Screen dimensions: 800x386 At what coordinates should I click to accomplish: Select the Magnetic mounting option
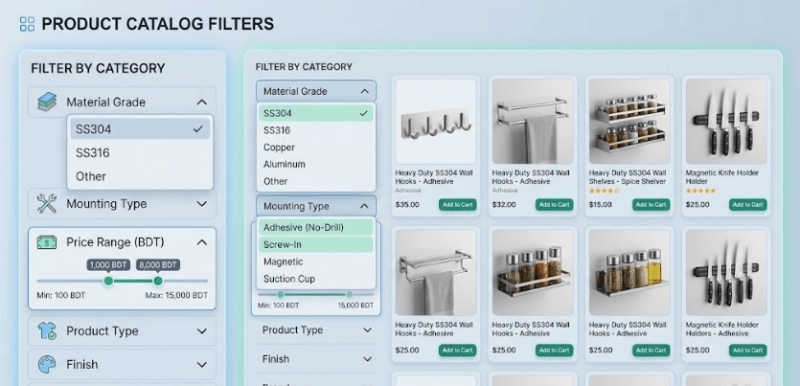[316, 262]
